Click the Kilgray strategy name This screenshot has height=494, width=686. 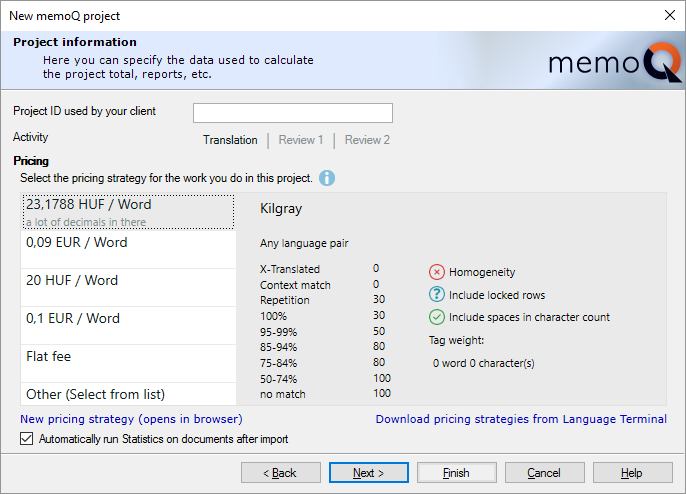point(281,208)
